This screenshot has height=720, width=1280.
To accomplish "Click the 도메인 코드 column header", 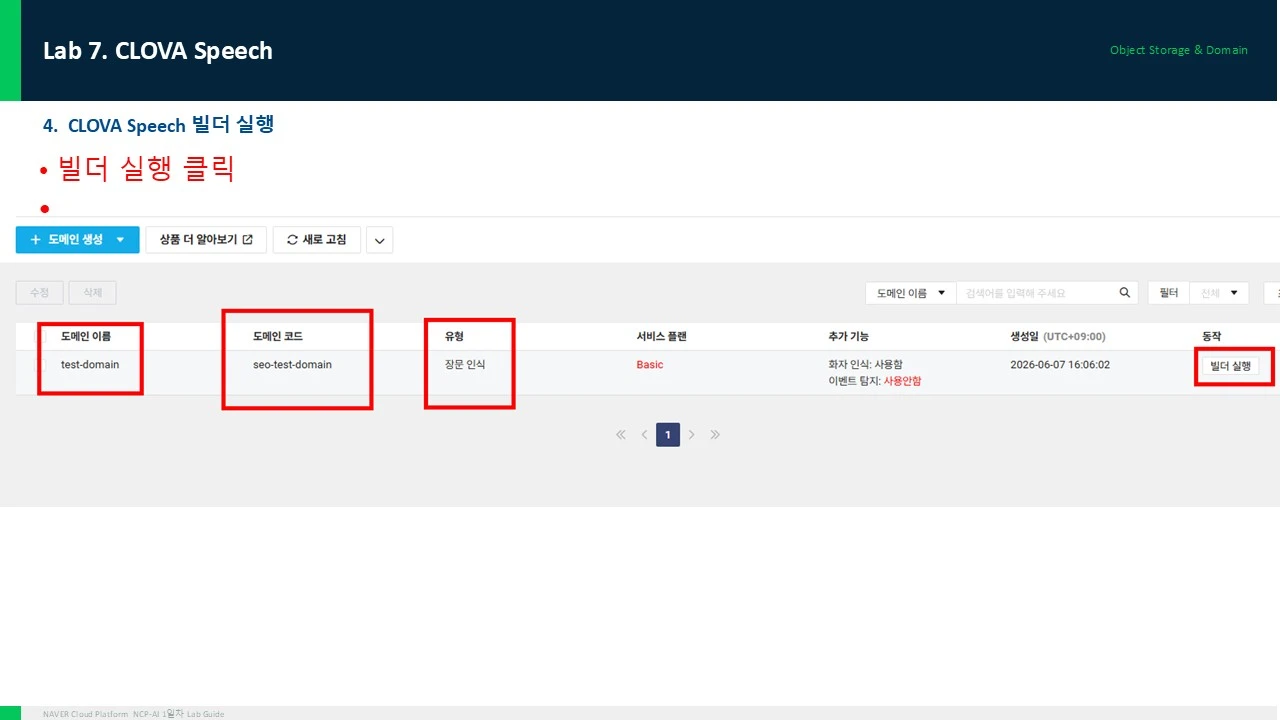I will (278, 337).
